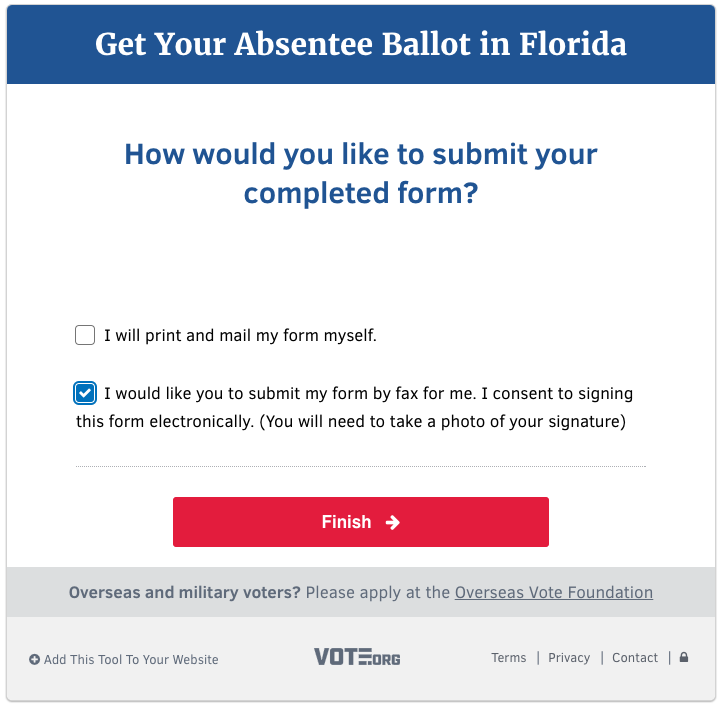
Task: Click the 'Please apply at the' banner text
Action: pyautogui.click(x=378, y=592)
